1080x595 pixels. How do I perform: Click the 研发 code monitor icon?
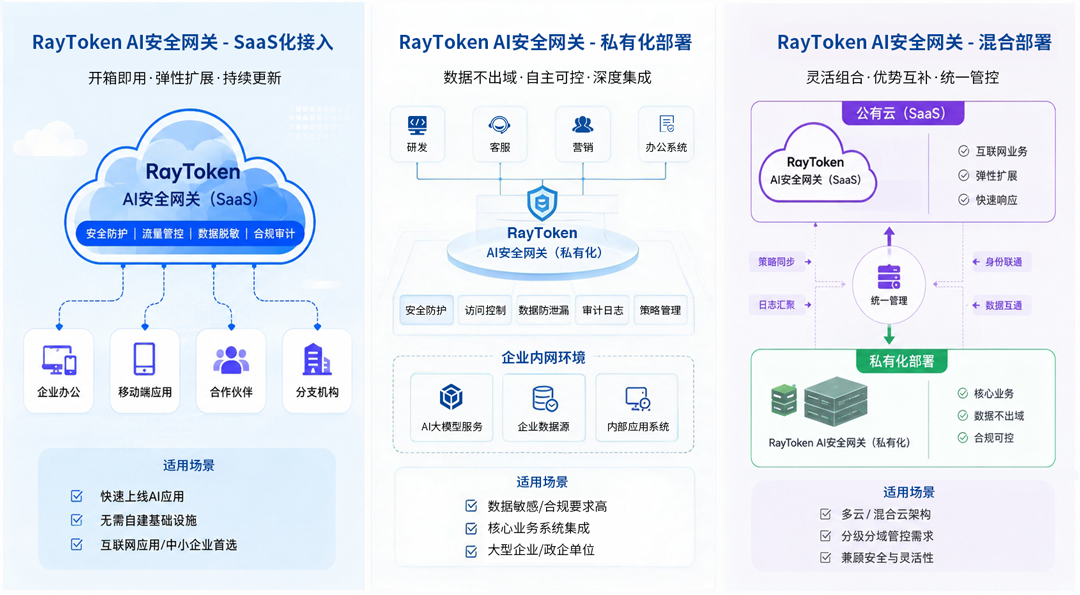click(x=417, y=125)
